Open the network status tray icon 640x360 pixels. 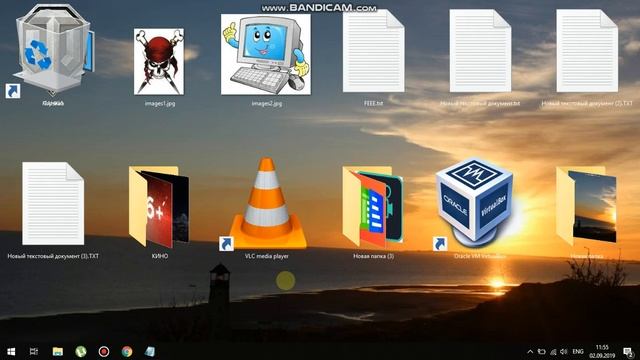point(553,351)
